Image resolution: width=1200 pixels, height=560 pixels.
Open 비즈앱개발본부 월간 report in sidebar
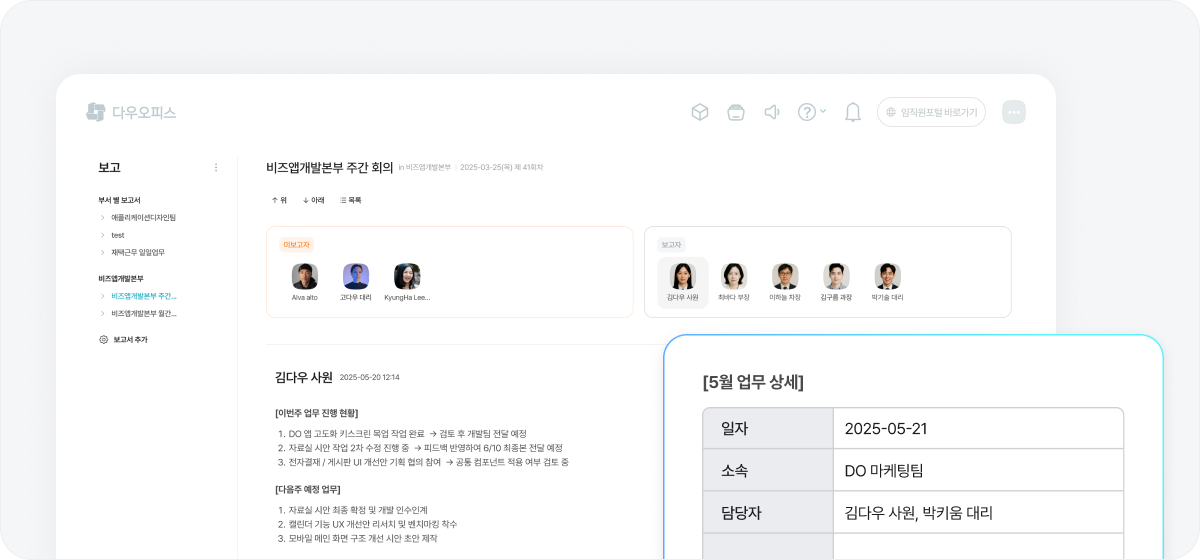point(144,313)
